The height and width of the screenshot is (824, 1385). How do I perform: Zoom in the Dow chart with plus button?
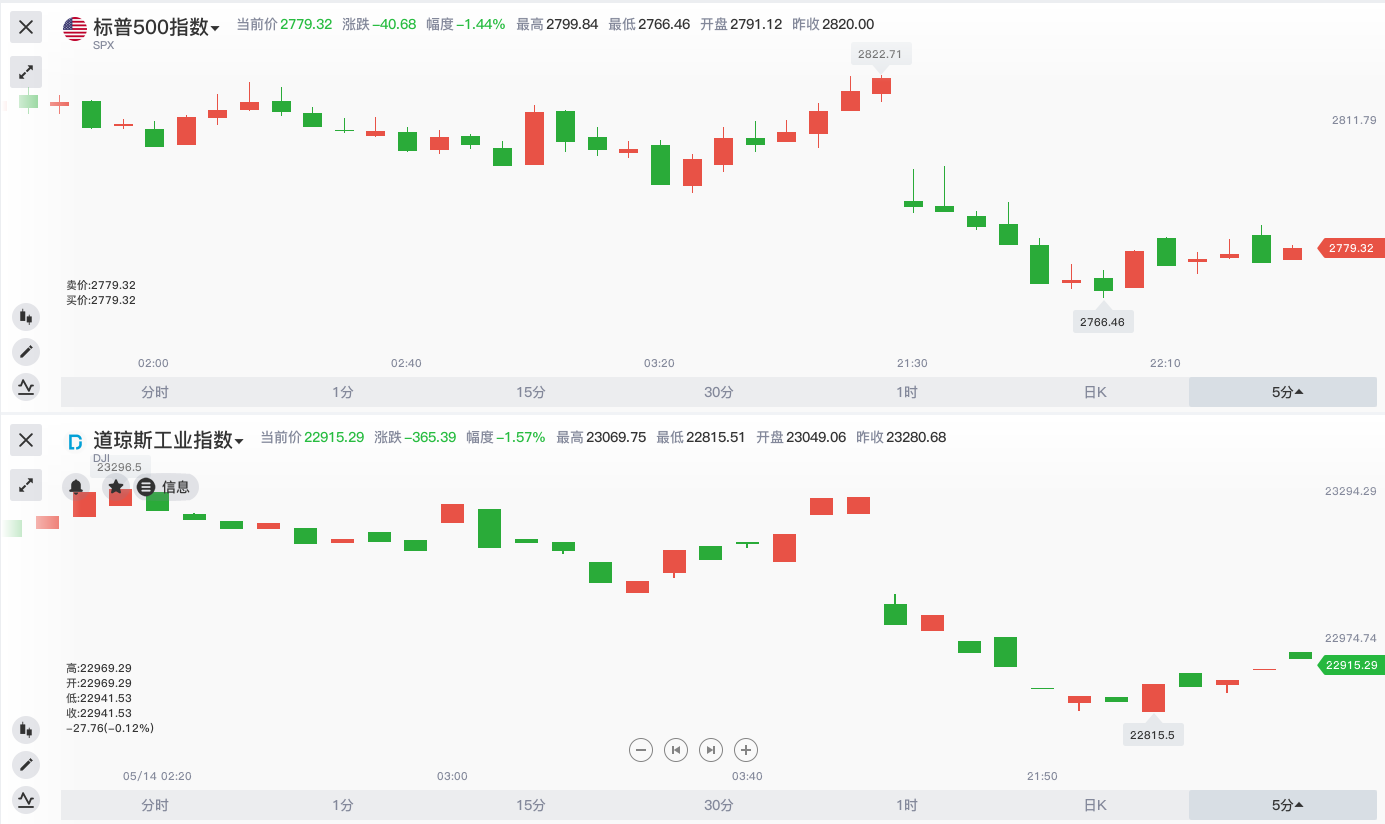coord(746,749)
